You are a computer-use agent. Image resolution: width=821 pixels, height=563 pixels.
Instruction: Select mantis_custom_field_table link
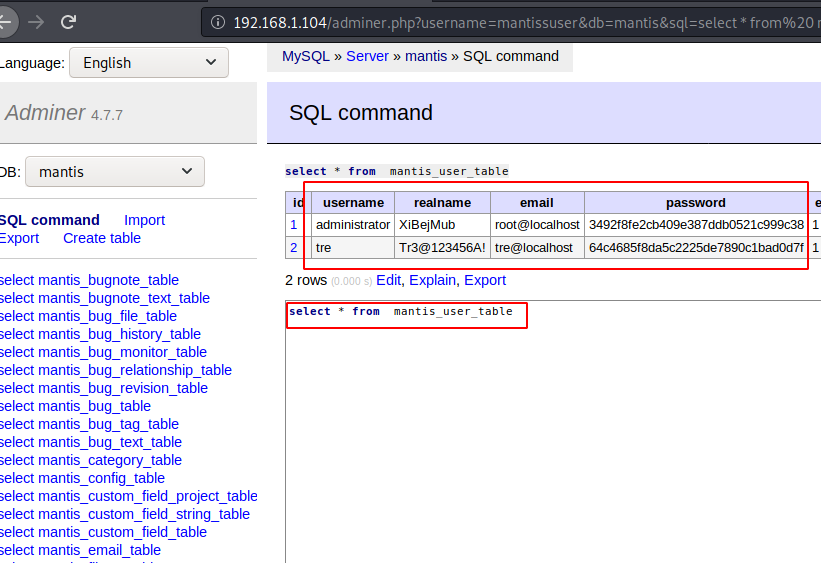point(123,532)
